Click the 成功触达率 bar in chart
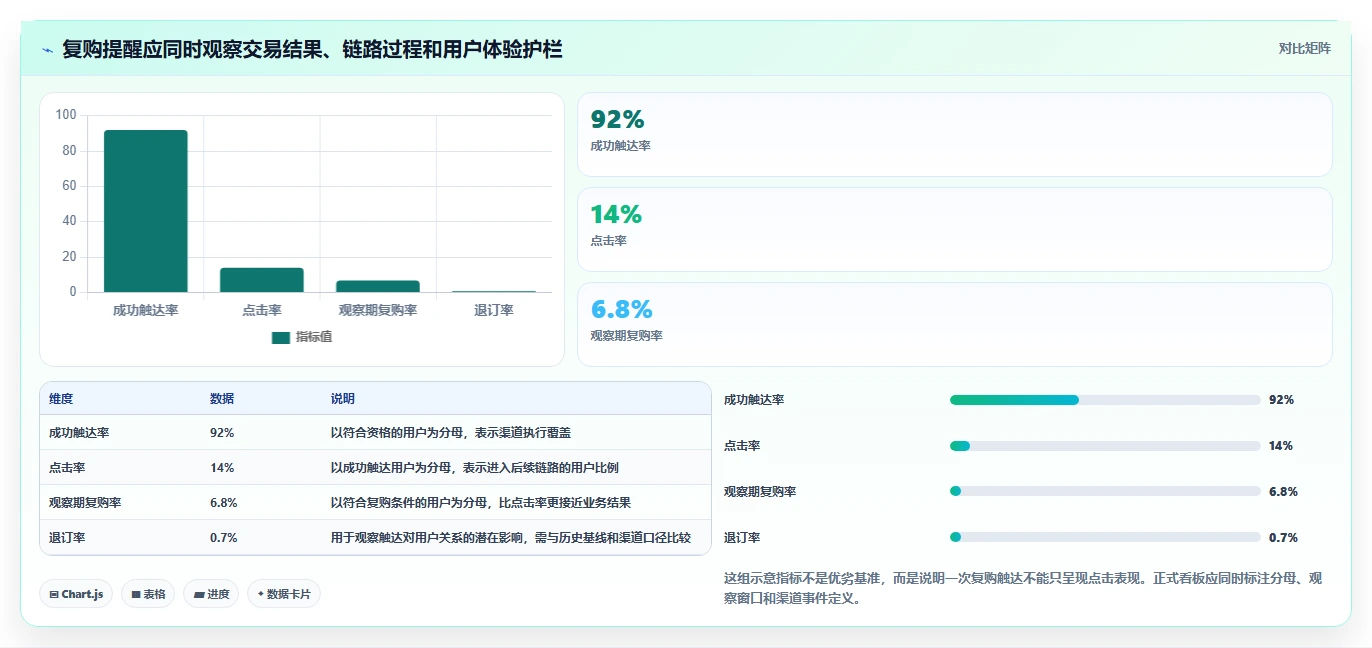The width and height of the screenshot is (1372, 648). point(146,211)
